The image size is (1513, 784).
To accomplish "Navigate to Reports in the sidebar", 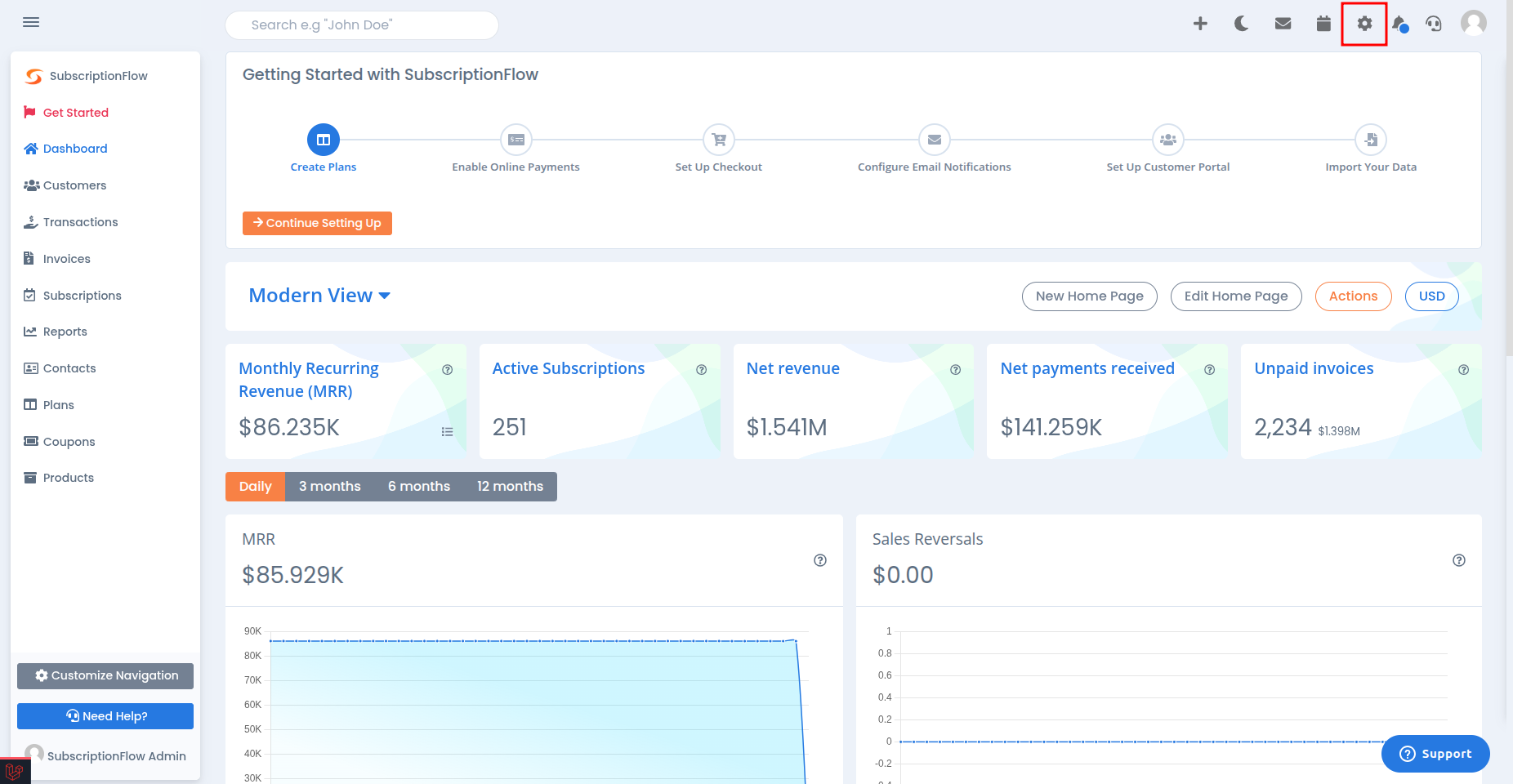I will (65, 332).
